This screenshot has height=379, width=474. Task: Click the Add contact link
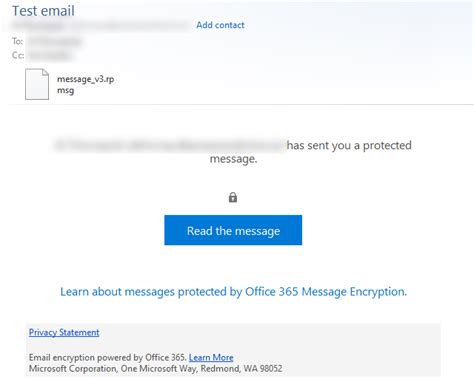click(x=220, y=25)
